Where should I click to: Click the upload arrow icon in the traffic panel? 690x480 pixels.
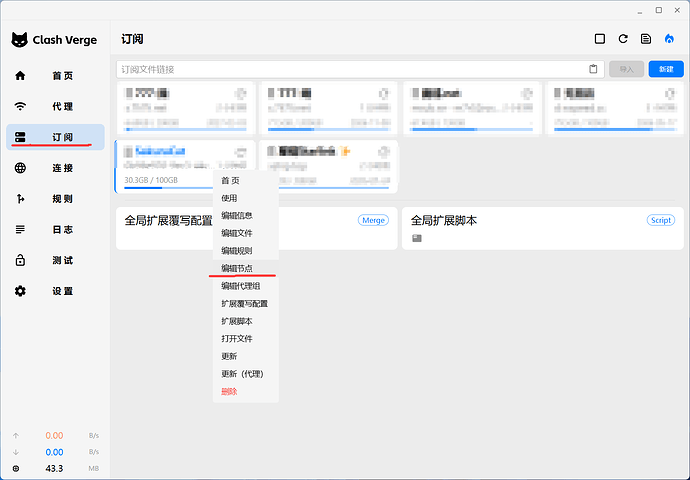click(x=16, y=436)
